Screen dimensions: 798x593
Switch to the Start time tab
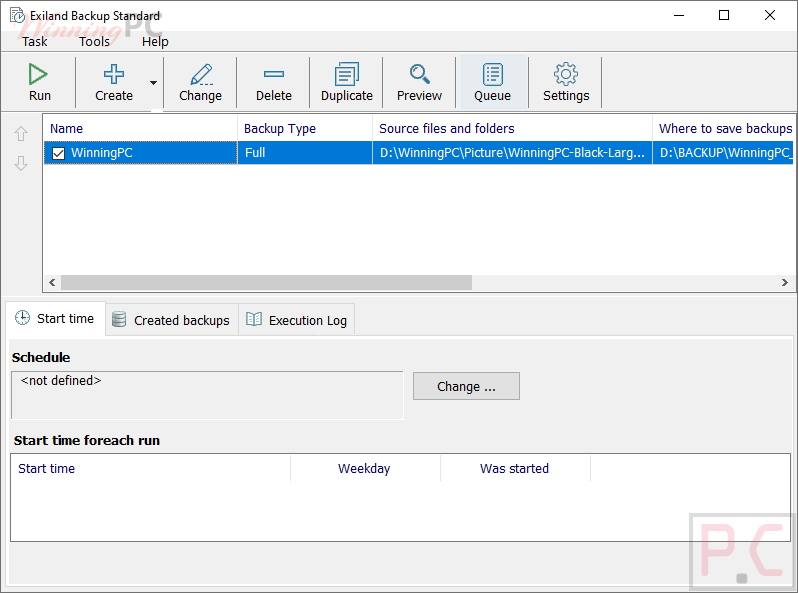55,319
